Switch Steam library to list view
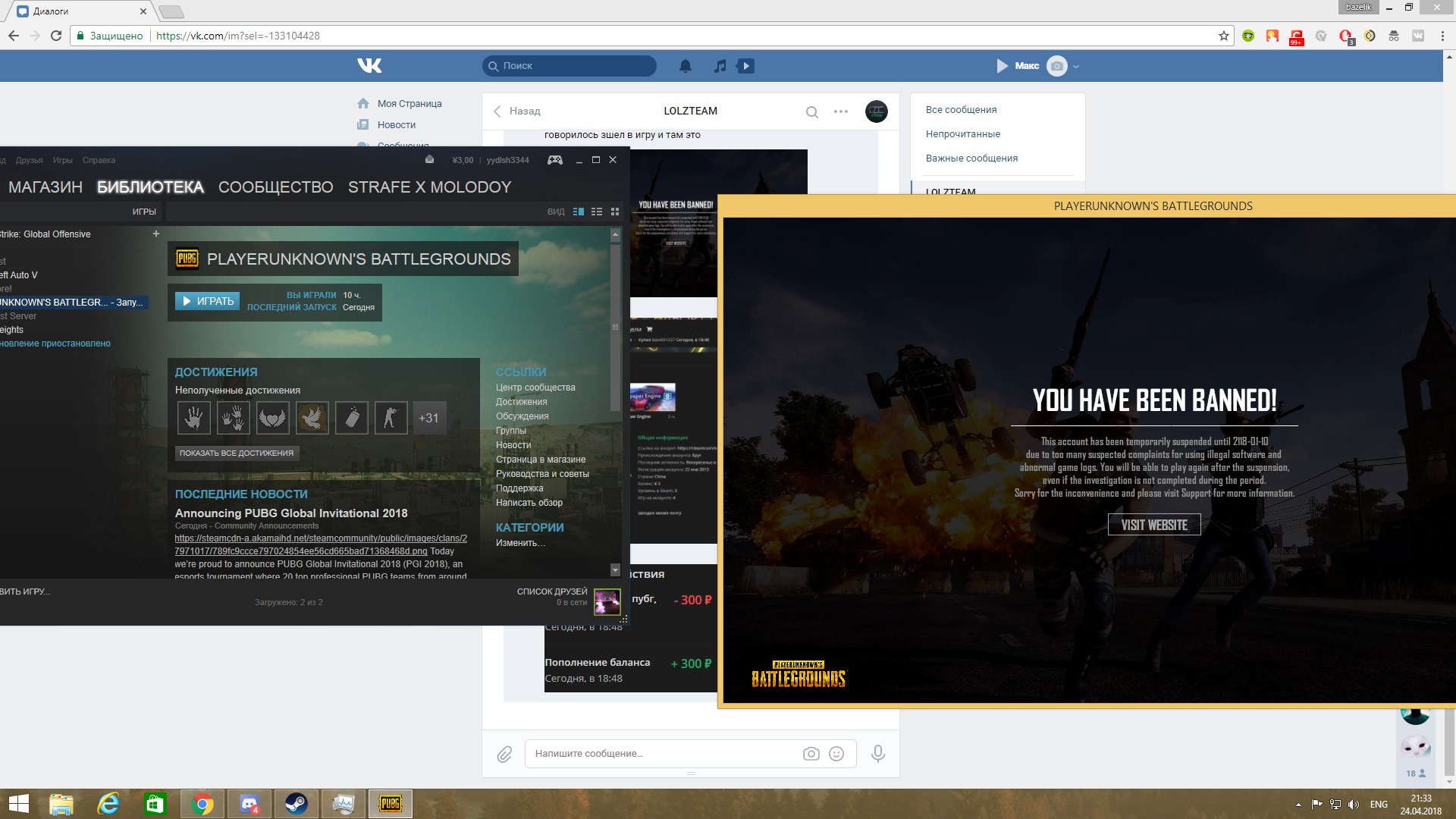Screen dimensions: 1456x819 point(597,212)
